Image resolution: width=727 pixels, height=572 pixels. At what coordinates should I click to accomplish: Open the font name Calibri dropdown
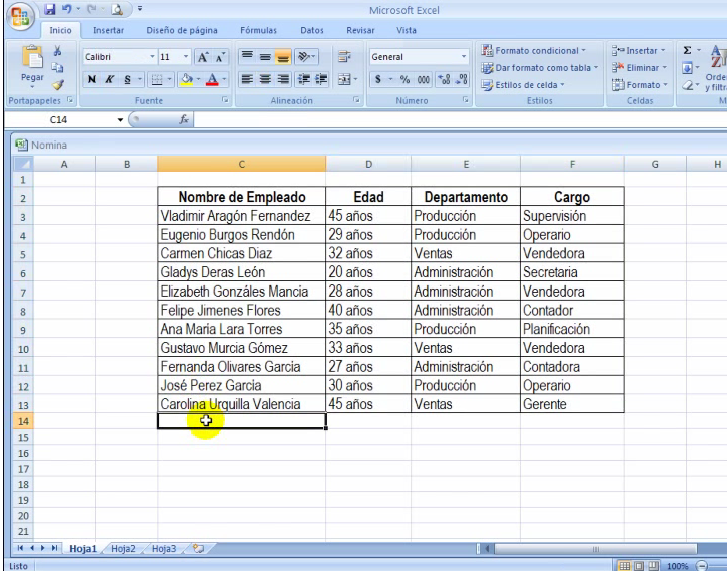[x=152, y=57]
